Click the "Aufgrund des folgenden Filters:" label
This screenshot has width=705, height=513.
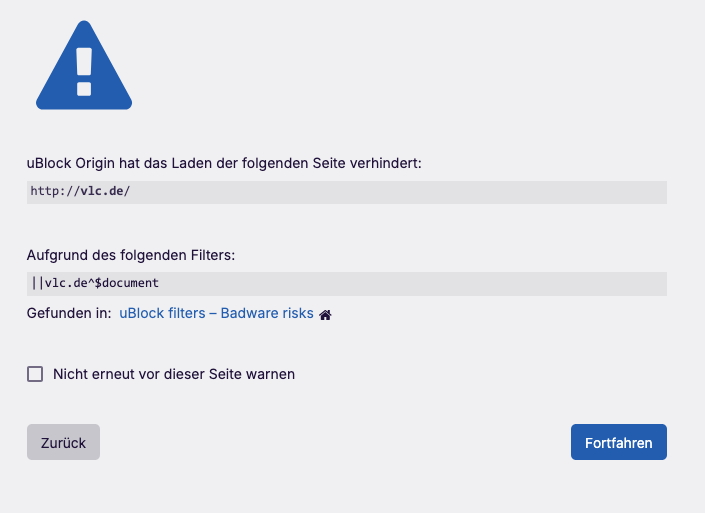click(130, 256)
